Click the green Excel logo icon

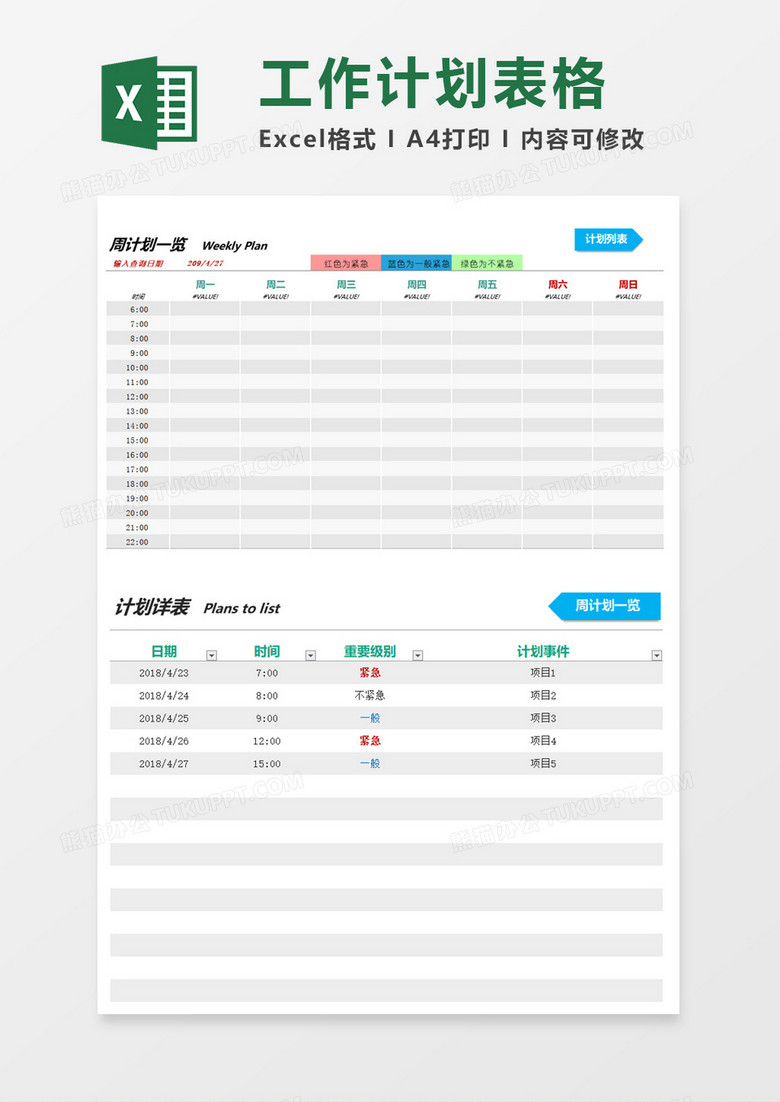[x=149, y=103]
